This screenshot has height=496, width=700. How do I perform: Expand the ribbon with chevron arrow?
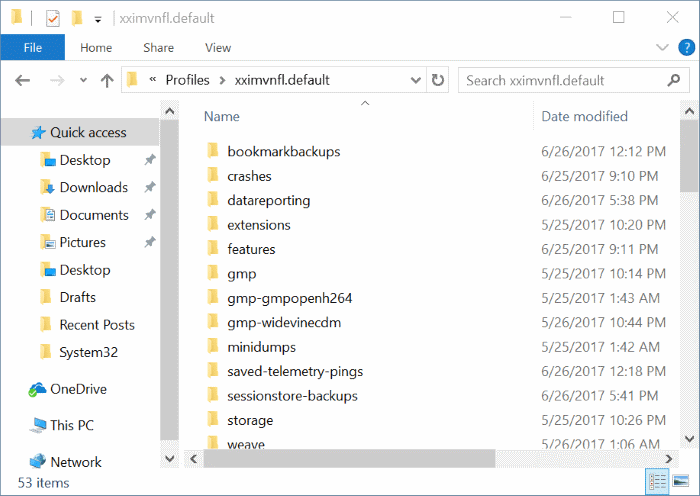coord(663,47)
